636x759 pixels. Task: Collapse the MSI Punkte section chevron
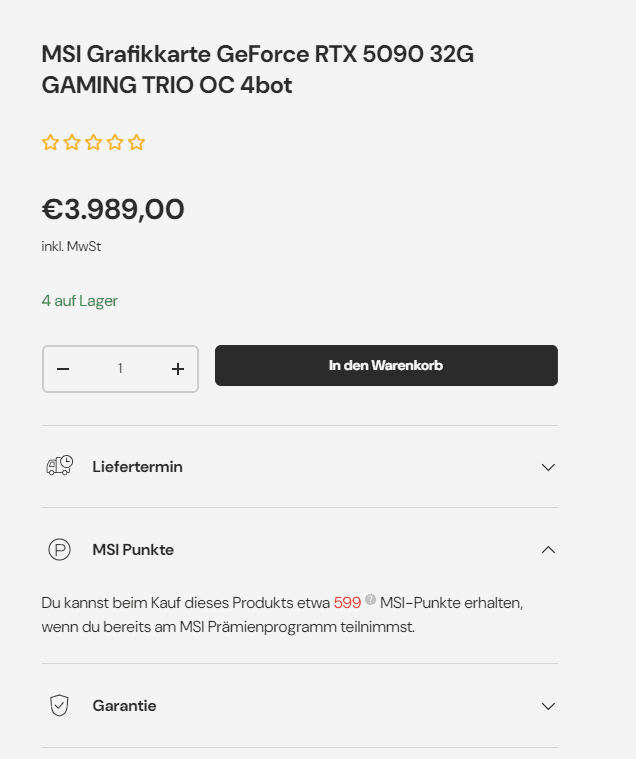547,549
